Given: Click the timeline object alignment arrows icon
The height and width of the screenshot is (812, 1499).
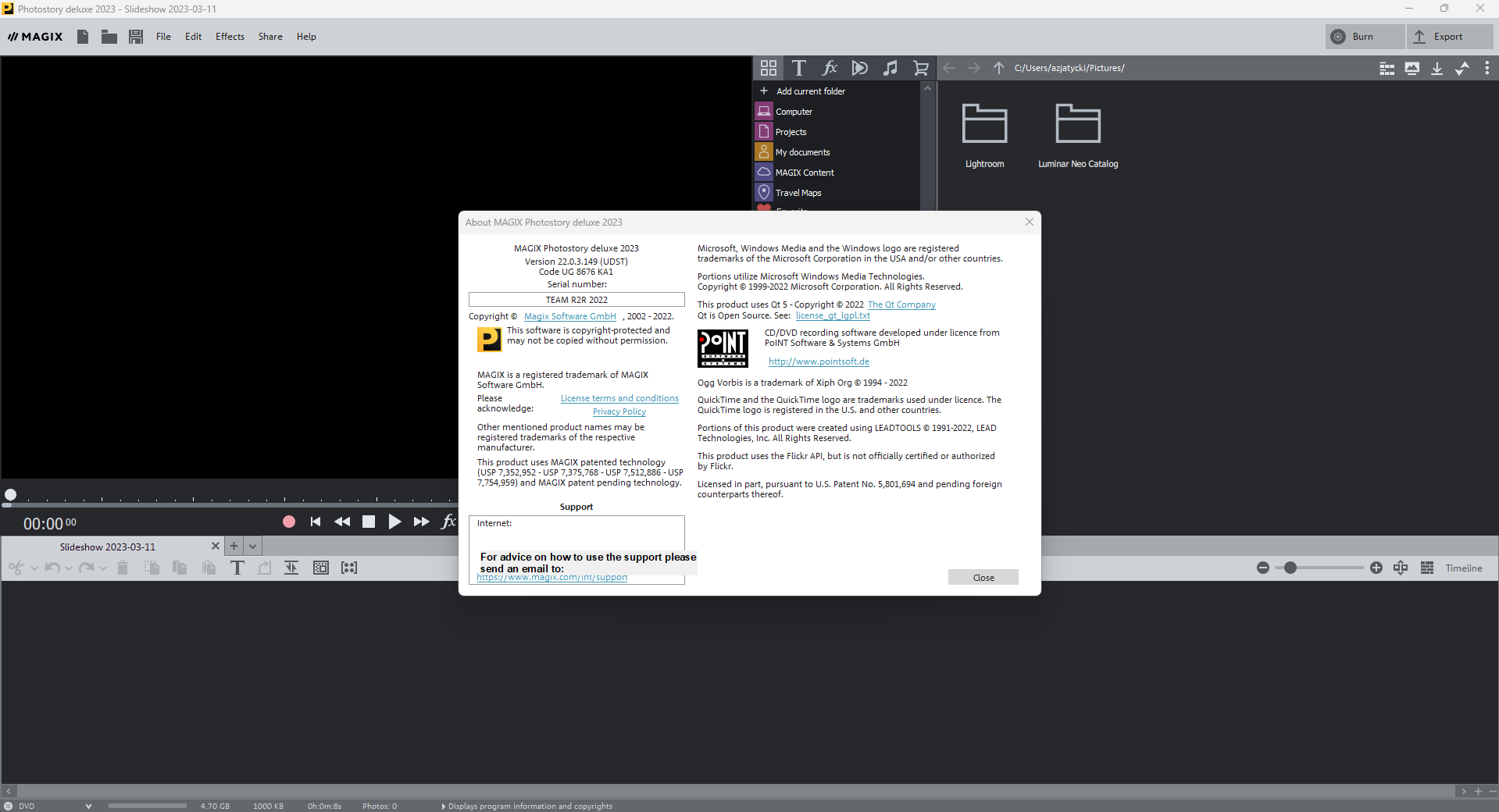Looking at the screenshot, I should (291, 568).
